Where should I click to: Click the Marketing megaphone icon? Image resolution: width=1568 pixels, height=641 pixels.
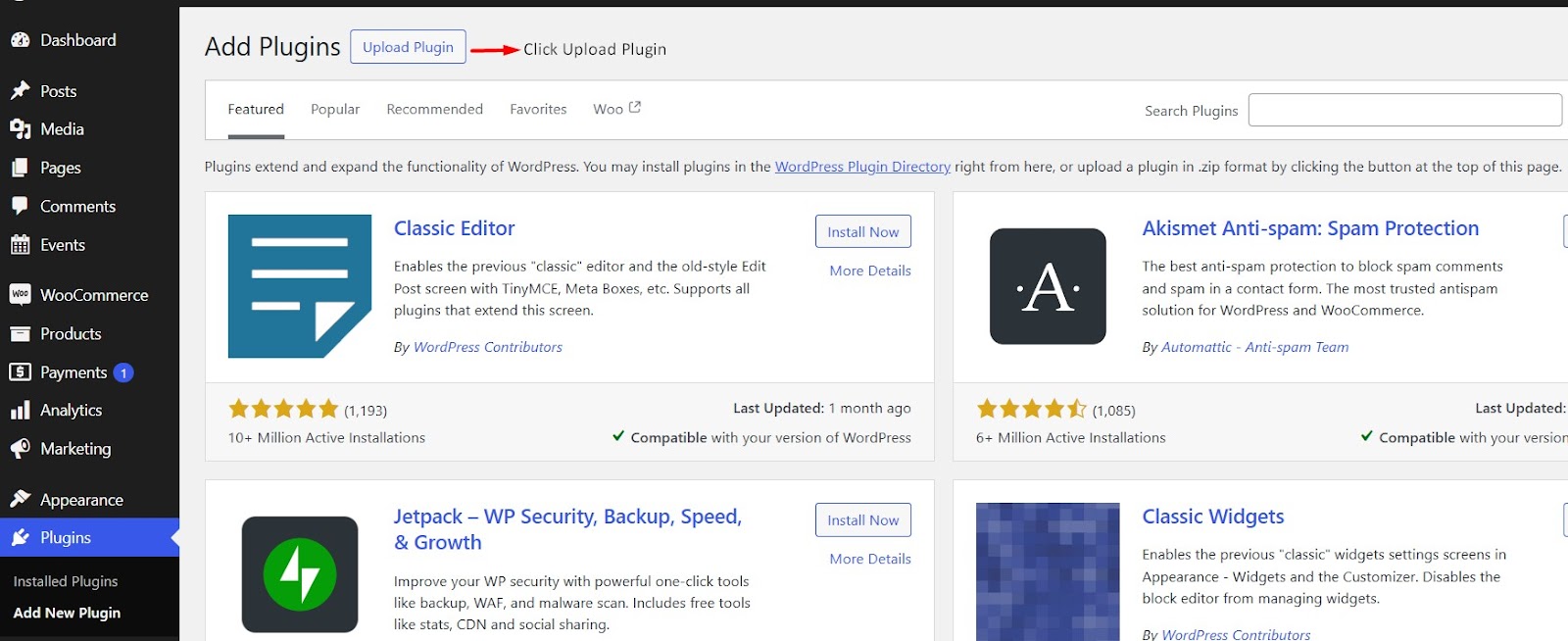(20, 449)
